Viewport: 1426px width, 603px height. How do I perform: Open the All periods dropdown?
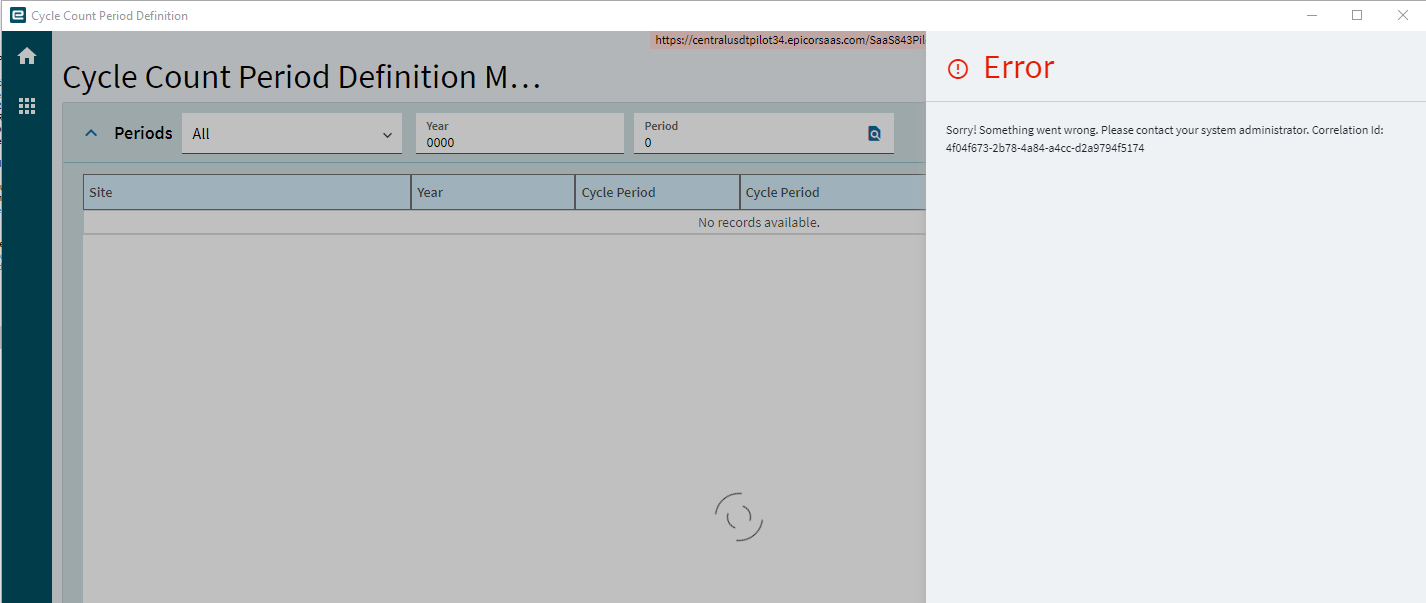pos(292,134)
